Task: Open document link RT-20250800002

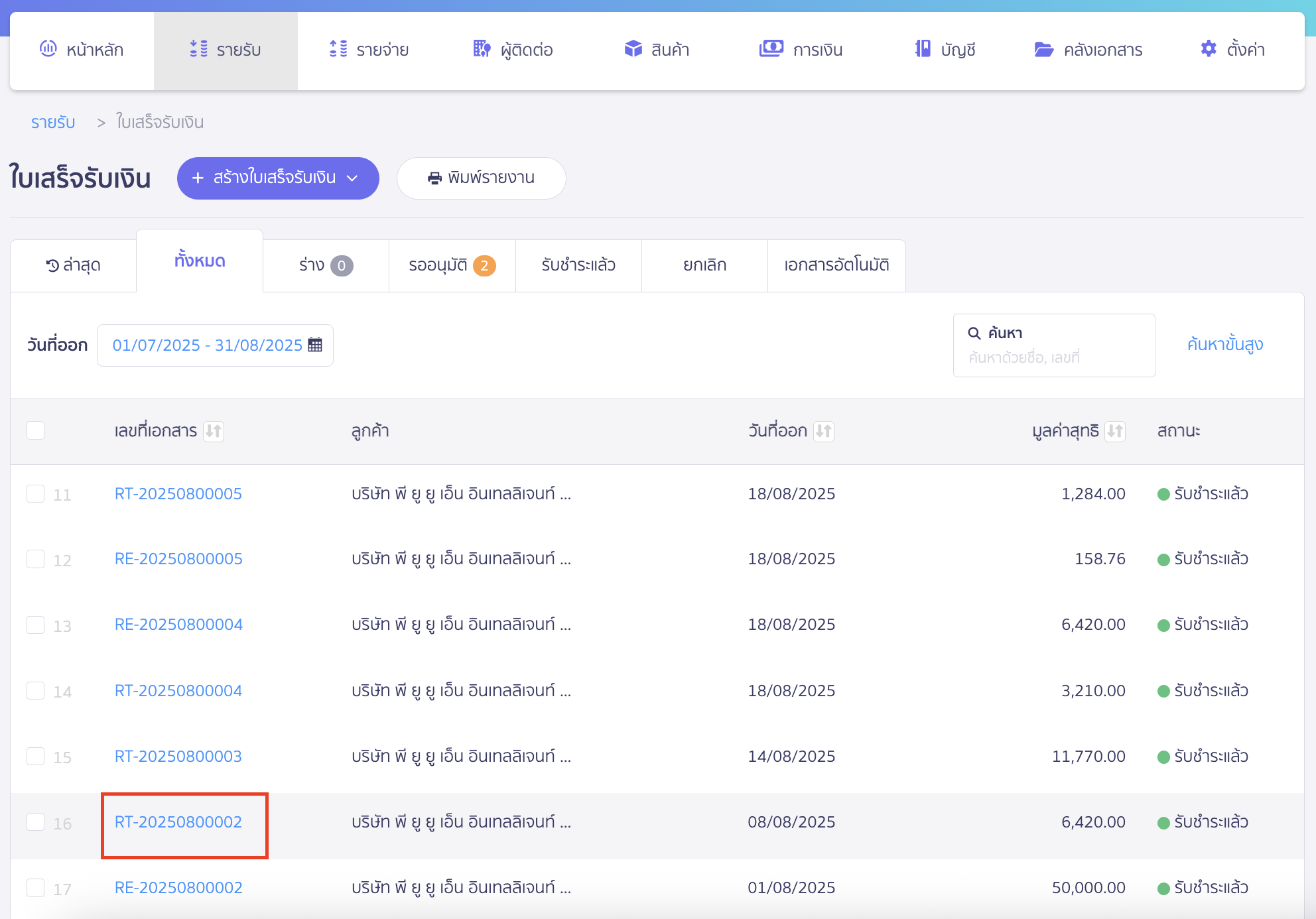Action: point(178,822)
